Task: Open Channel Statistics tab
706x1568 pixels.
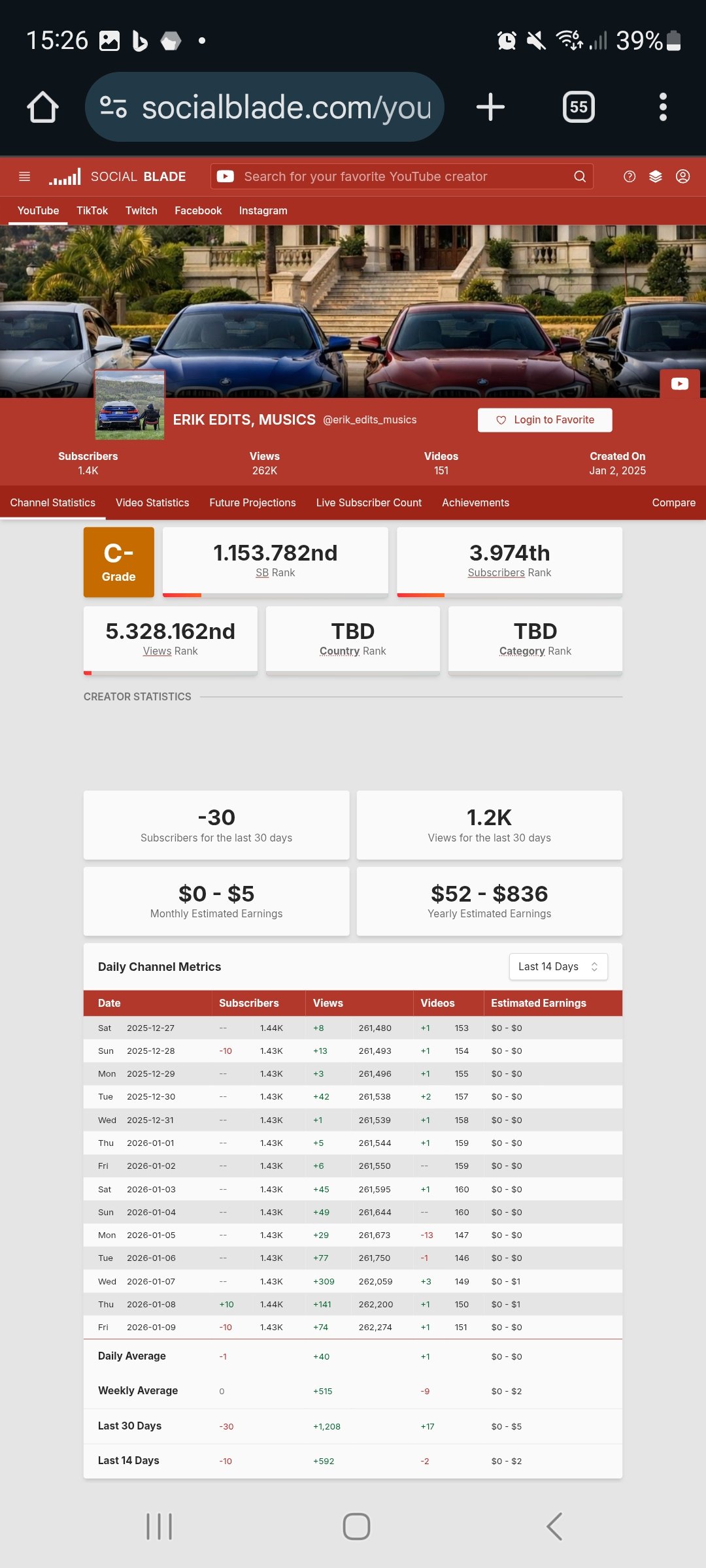Action: click(53, 503)
